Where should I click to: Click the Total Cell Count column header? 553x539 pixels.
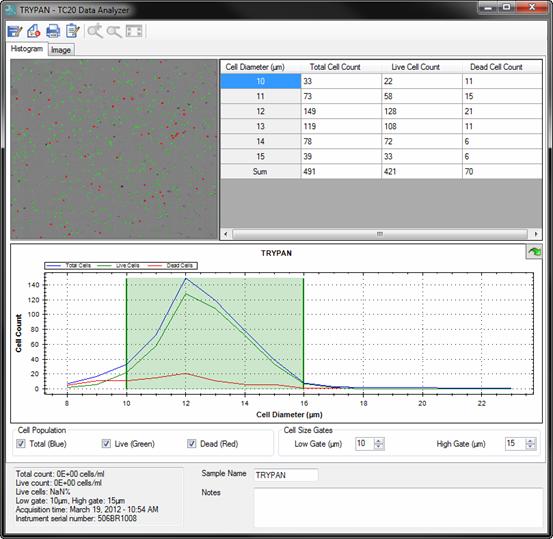tap(335, 67)
